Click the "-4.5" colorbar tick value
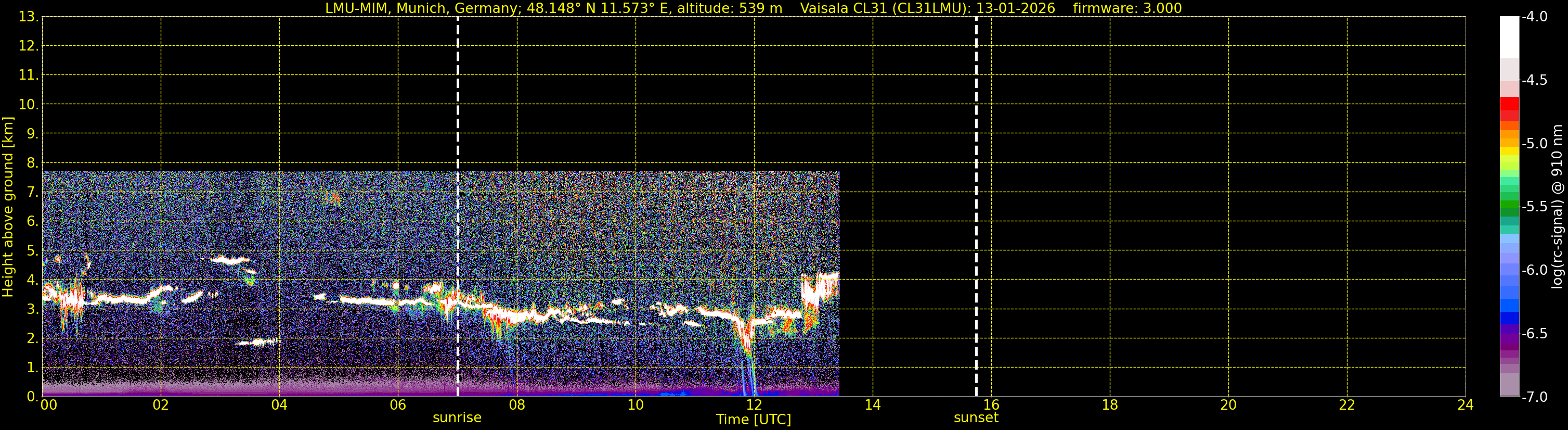The height and width of the screenshot is (430, 1568). pyautogui.click(x=1535, y=80)
